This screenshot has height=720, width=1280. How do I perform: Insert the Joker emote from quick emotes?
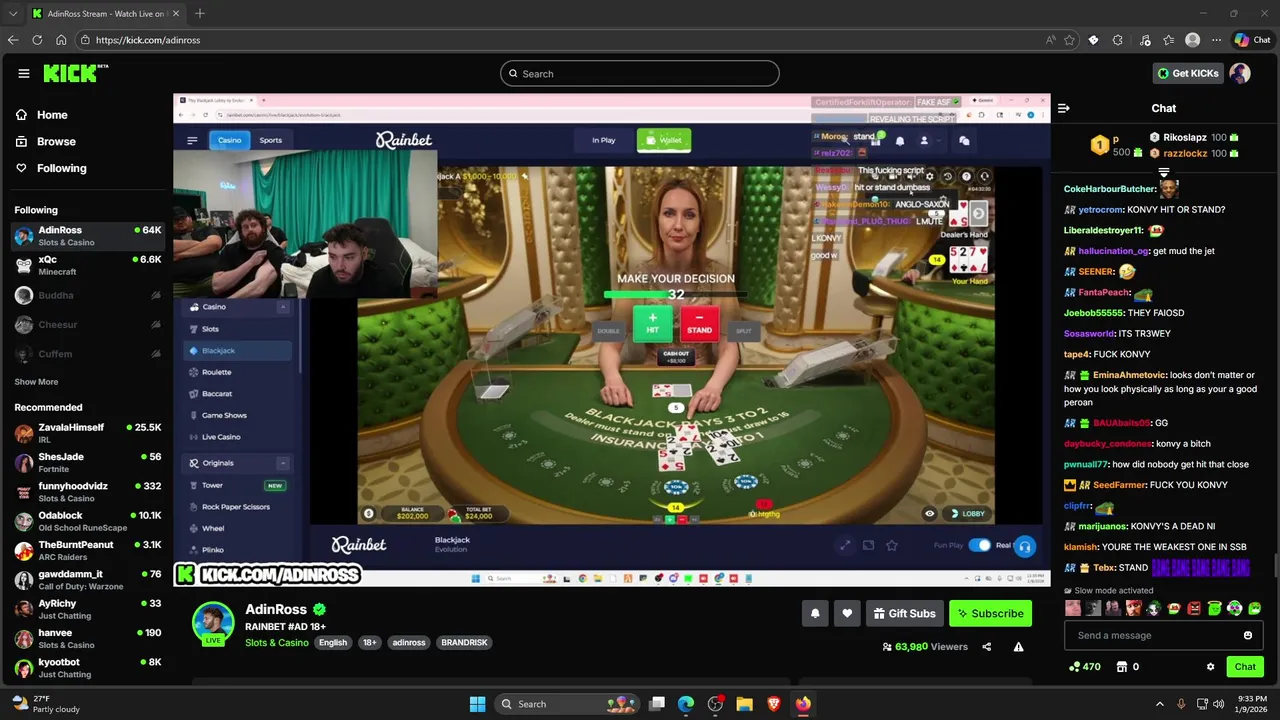[1153, 608]
